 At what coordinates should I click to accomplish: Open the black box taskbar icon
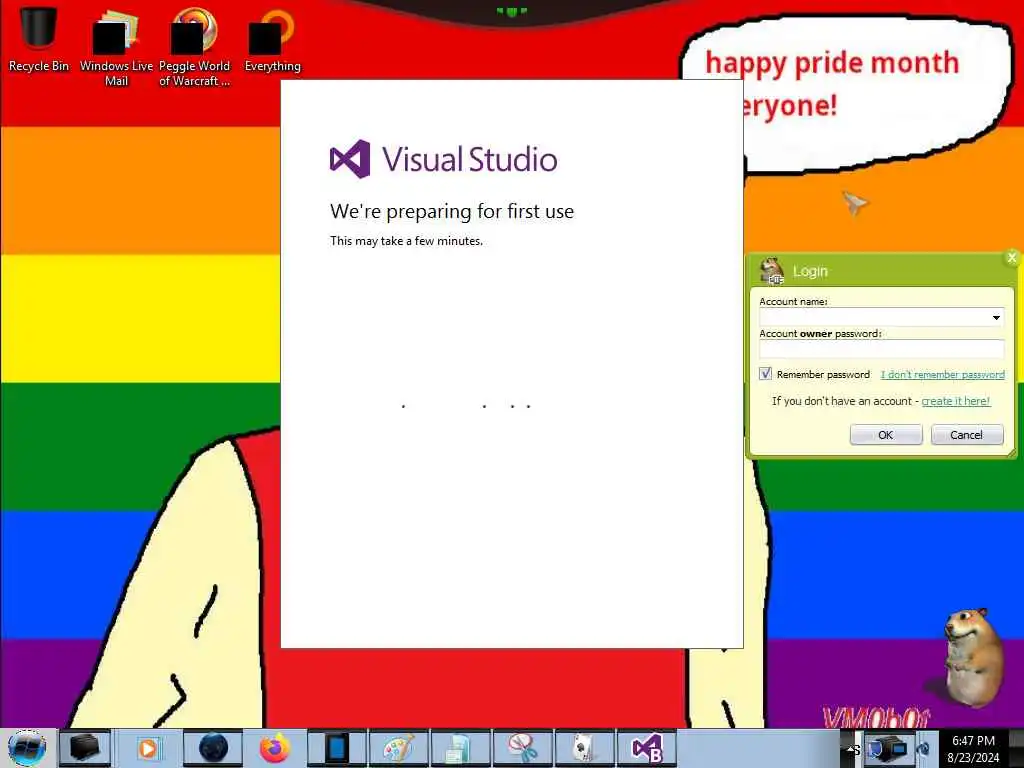[x=85, y=748]
